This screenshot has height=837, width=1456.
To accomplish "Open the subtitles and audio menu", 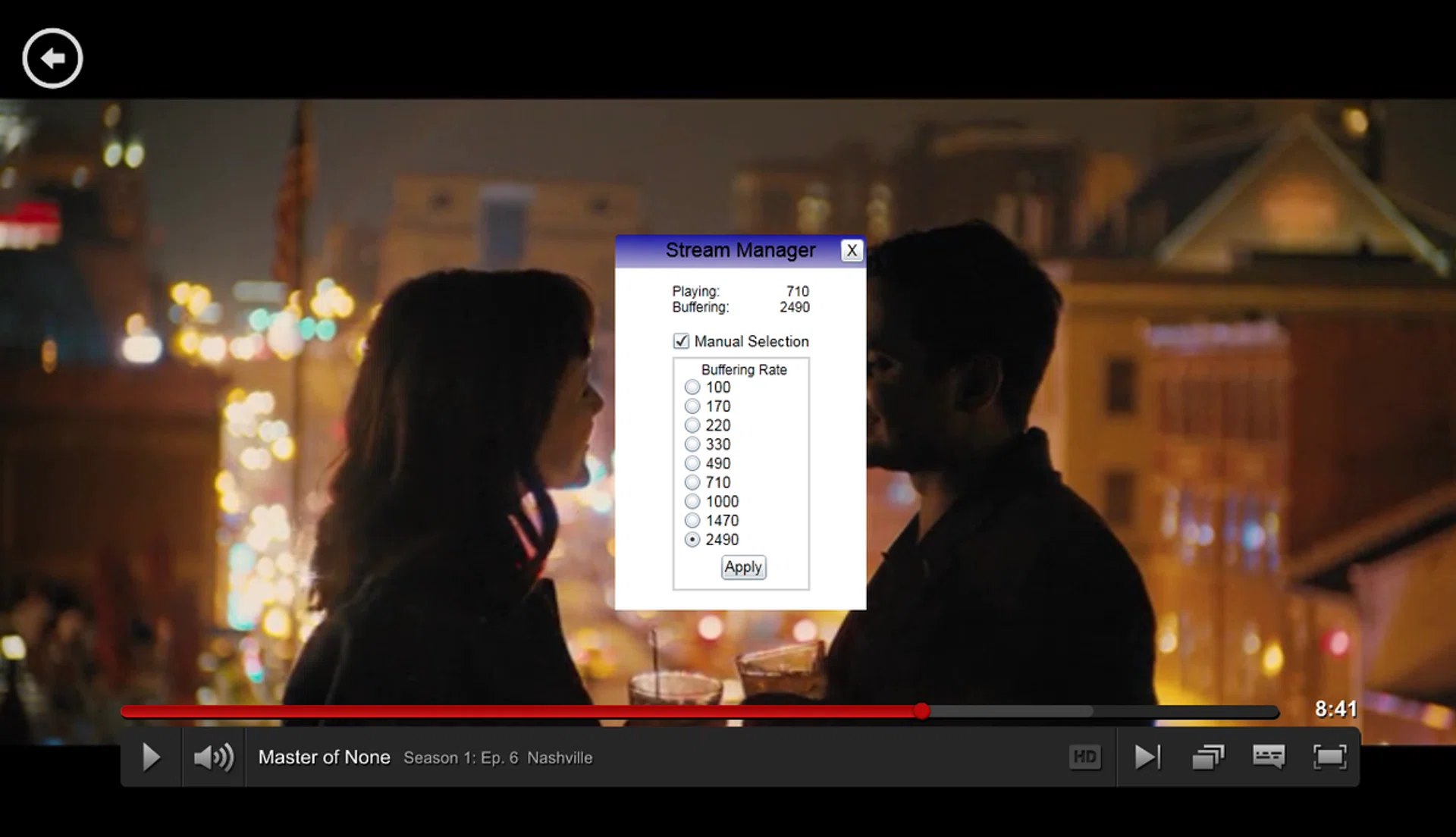I will click(x=1269, y=757).
